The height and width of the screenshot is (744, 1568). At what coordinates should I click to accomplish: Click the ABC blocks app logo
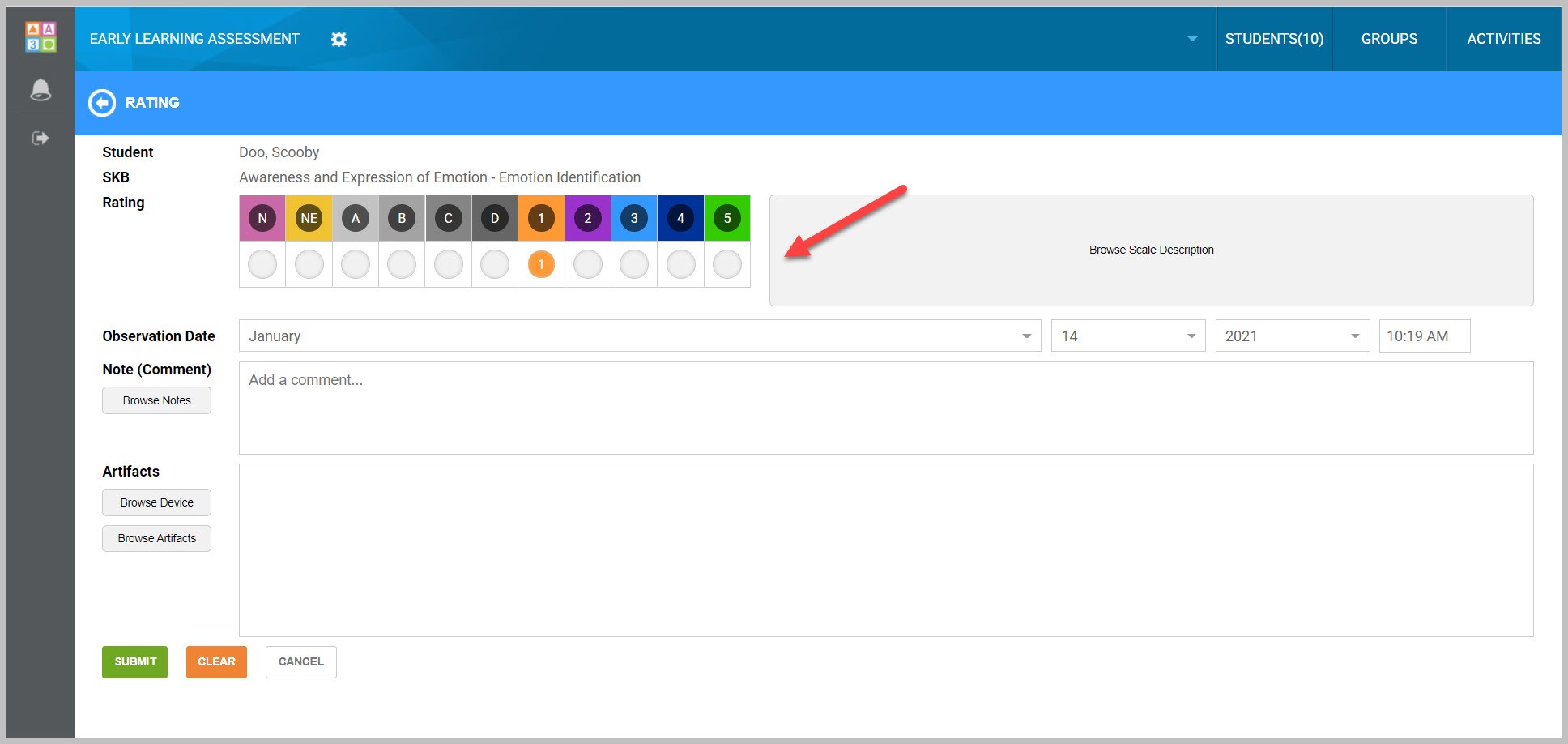tap(40, 37)
